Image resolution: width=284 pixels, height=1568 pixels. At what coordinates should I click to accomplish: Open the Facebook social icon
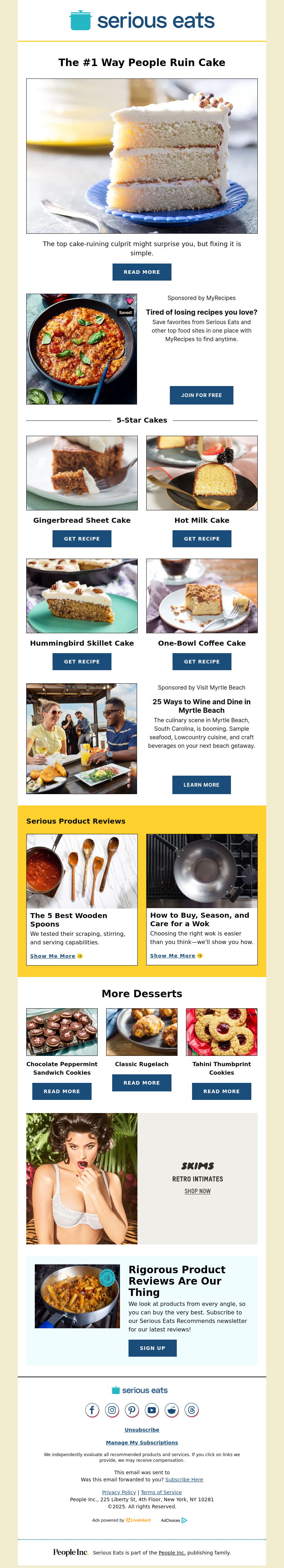(x=92, y=1410)
